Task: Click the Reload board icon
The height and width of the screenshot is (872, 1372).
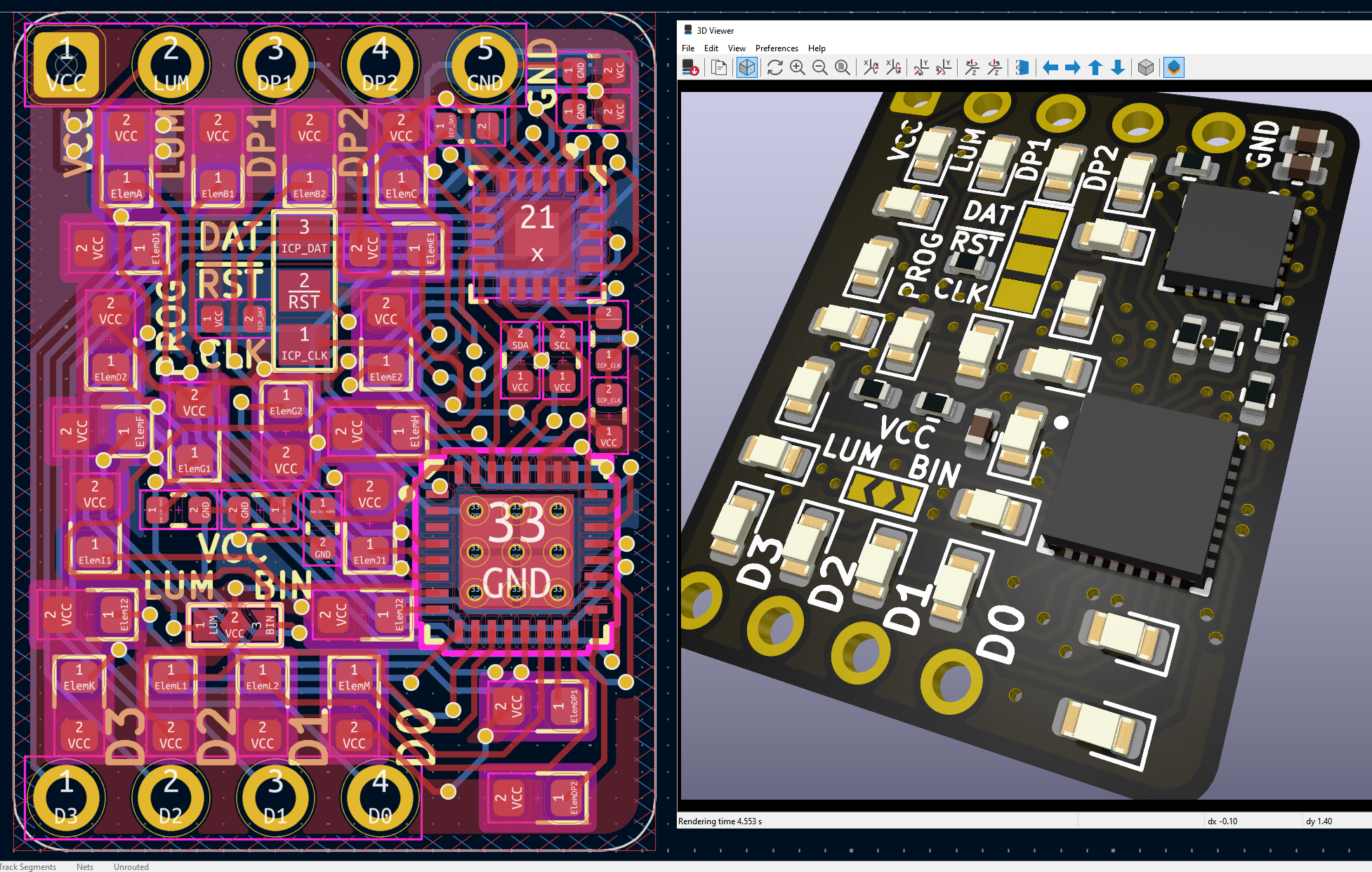Action: tap(690, 67)
